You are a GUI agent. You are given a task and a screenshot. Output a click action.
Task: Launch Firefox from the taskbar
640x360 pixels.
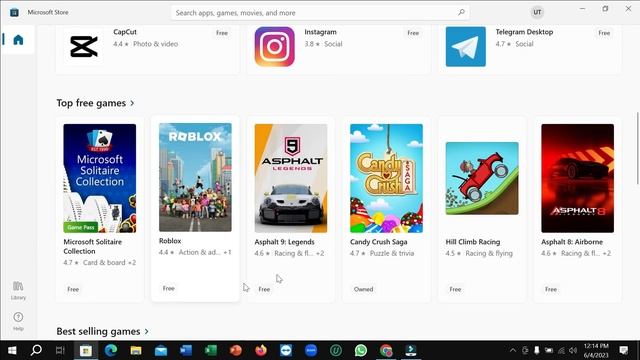click(x=261, y=351)
